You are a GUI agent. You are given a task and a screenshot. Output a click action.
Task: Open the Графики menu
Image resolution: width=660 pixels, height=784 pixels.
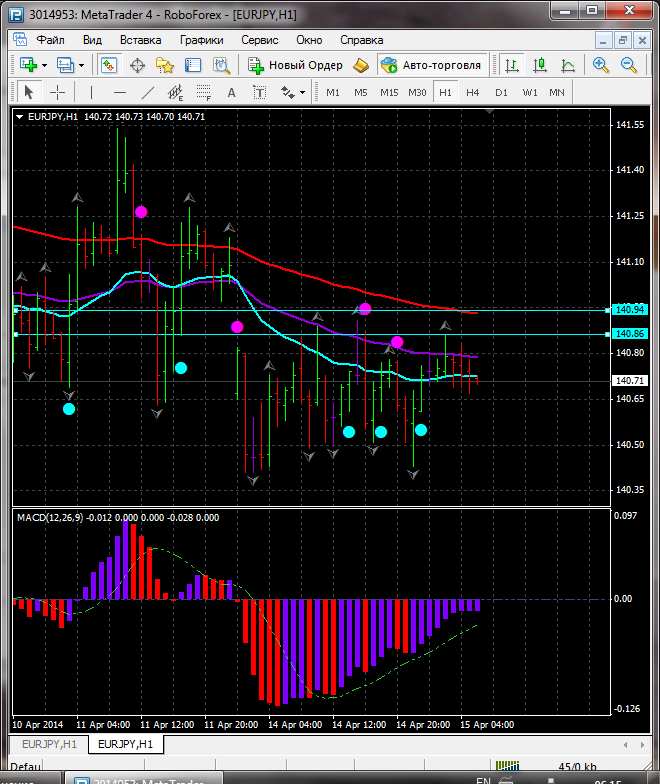tap(201, 40)
